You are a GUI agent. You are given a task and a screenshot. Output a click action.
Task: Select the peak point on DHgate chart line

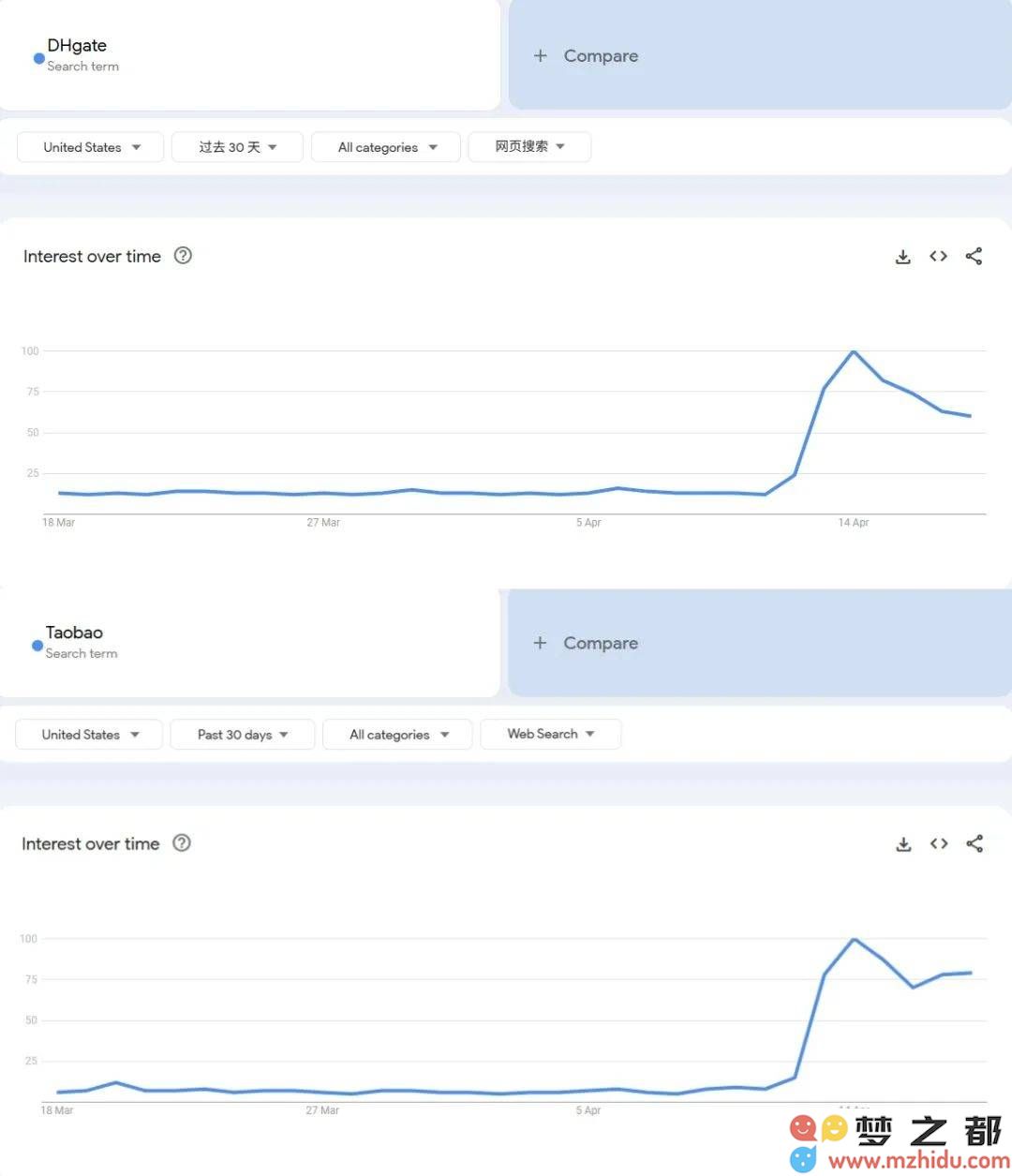click(x=854, y=351)
